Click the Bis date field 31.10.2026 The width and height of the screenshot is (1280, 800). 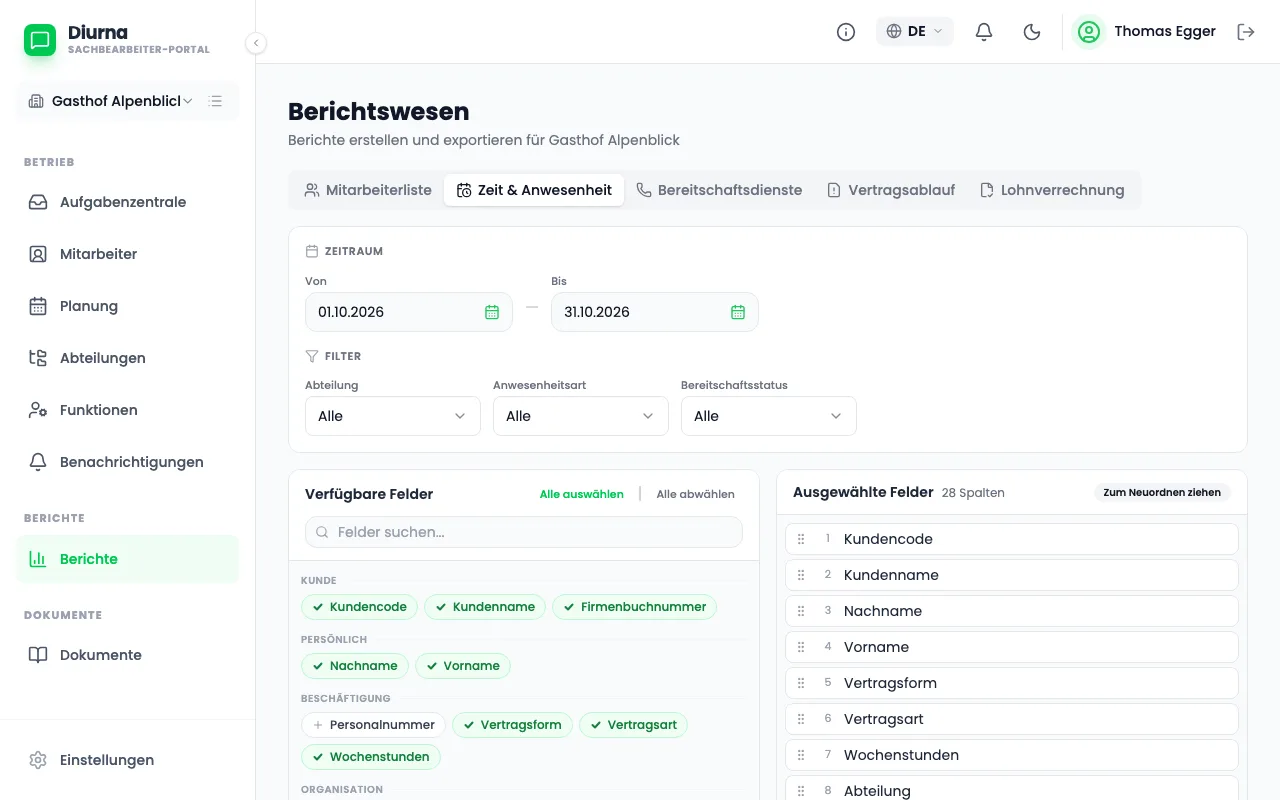coord(655,312)
